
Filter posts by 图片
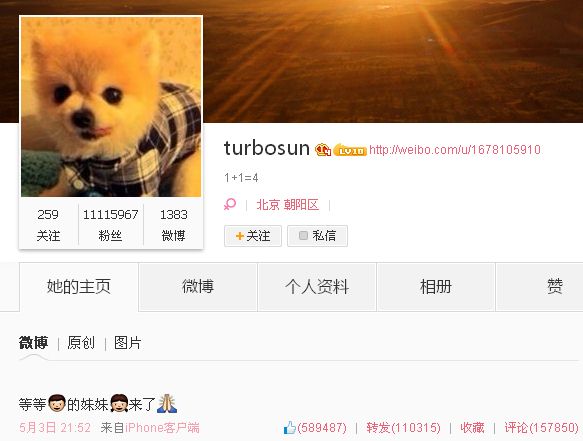(x=128, y=343)
